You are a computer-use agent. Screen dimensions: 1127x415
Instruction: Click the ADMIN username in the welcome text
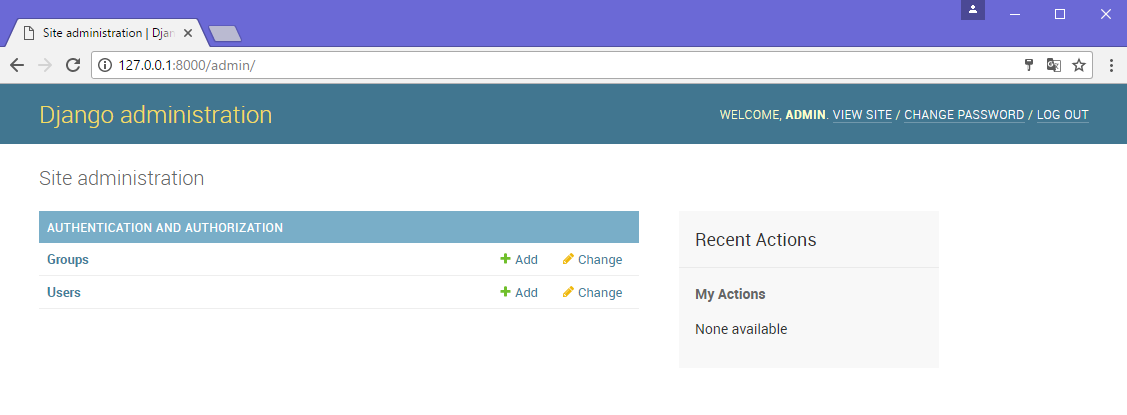pyautogui.click(x=805, y=115)
